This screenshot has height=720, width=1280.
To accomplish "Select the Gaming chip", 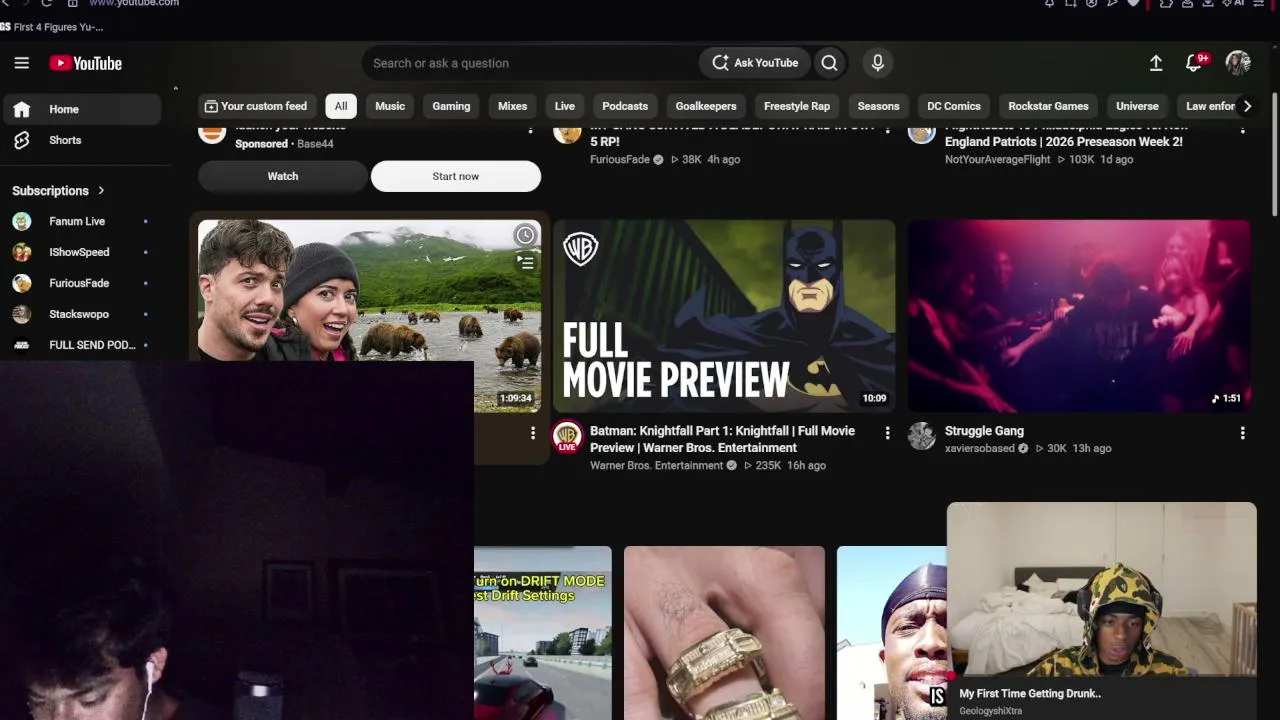I will (451, 106).
